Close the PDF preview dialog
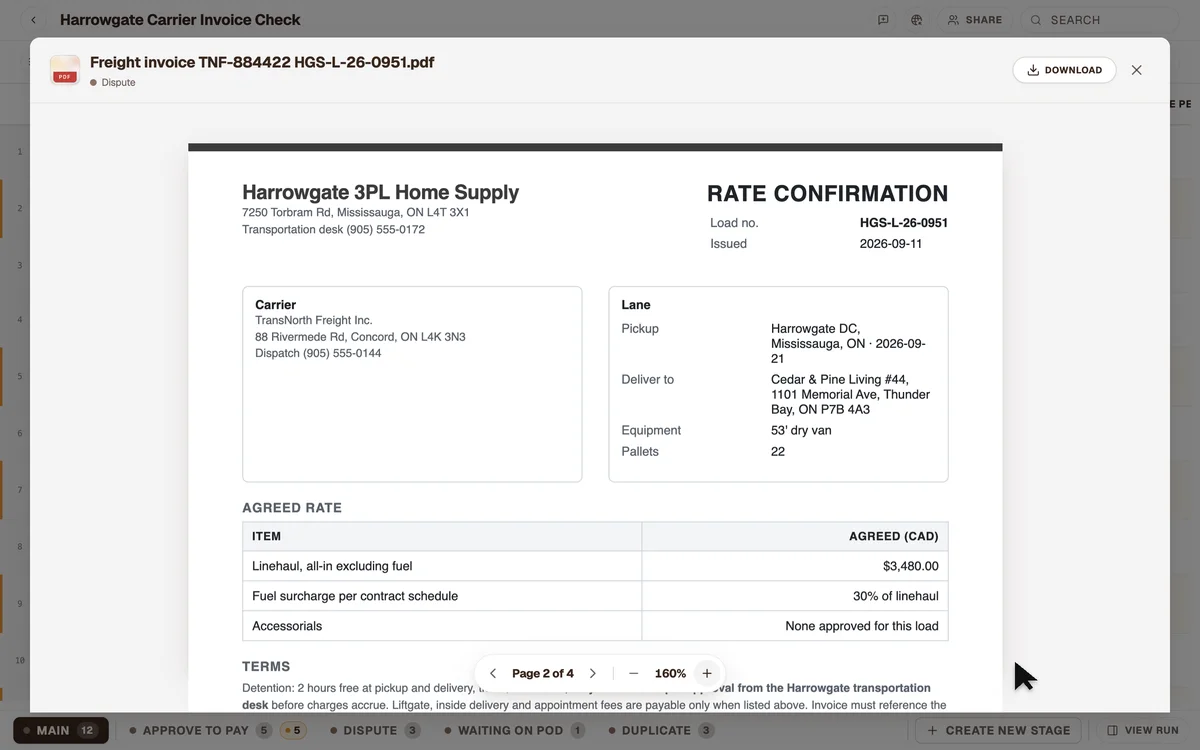Image resolution: width=1200 pixels, height=750 pixels. 1137,70
